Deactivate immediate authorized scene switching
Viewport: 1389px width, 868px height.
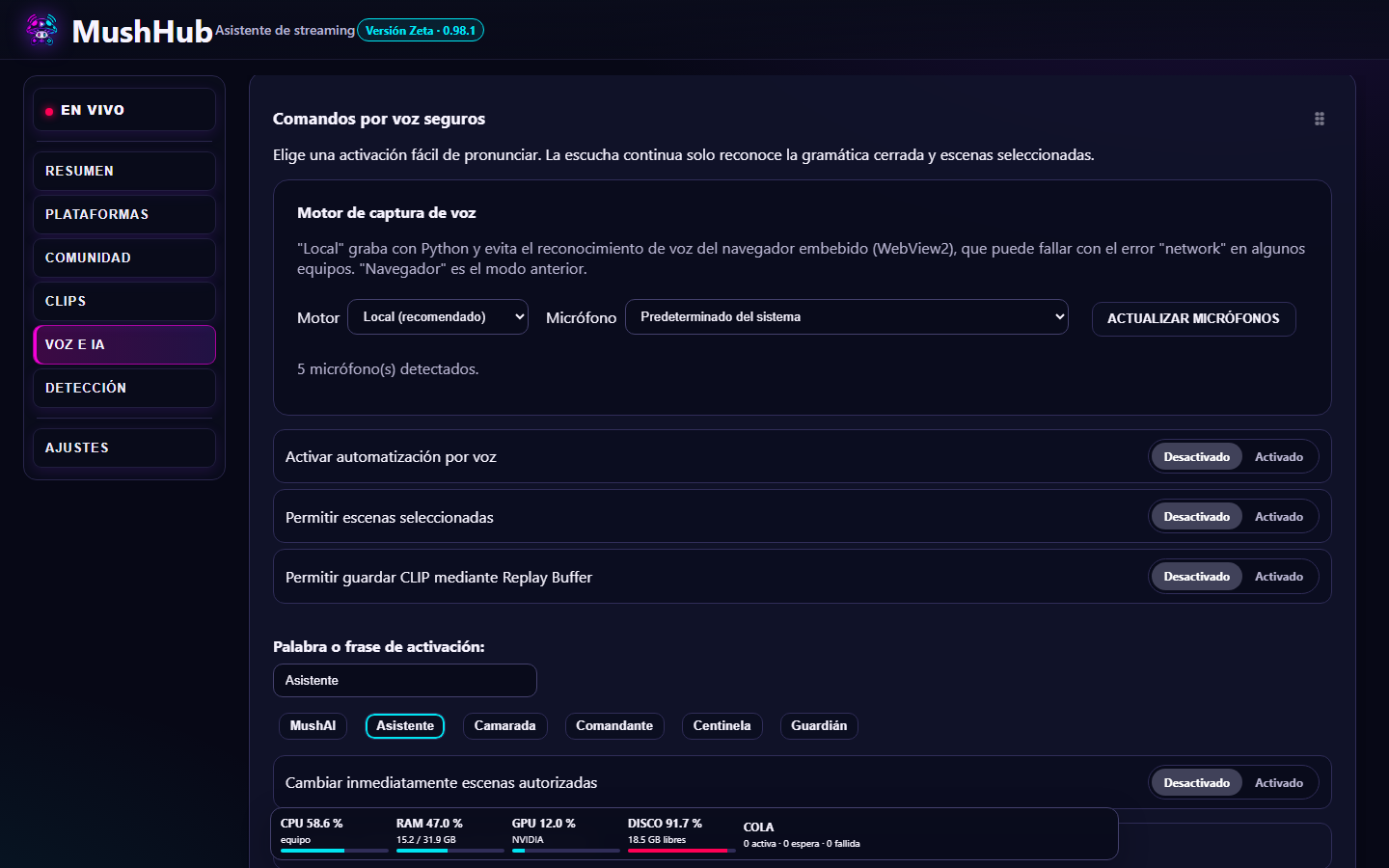pos(1196,783)
